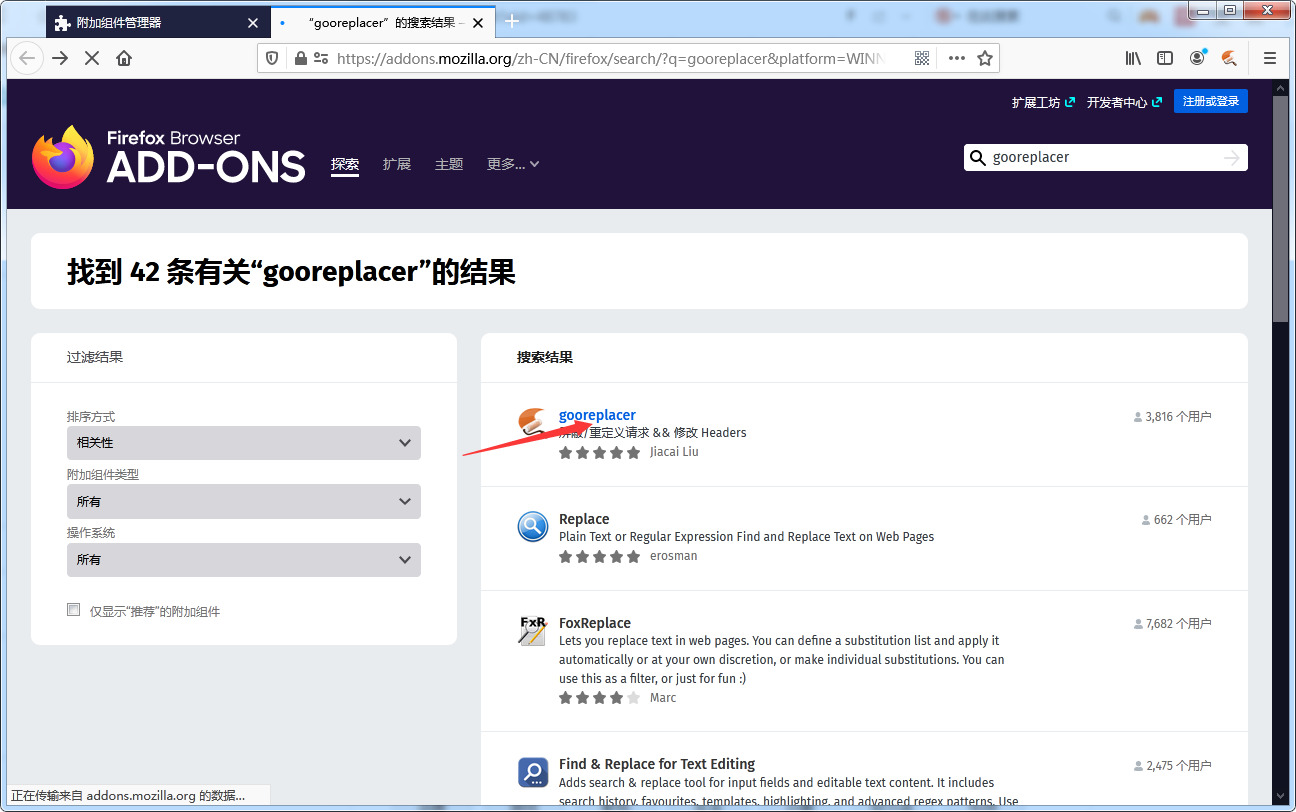The width and height of the screenshot is (1296, 812).
Task: Click the Find & Replace for Text Editing icon
Action: pos(533,773)
